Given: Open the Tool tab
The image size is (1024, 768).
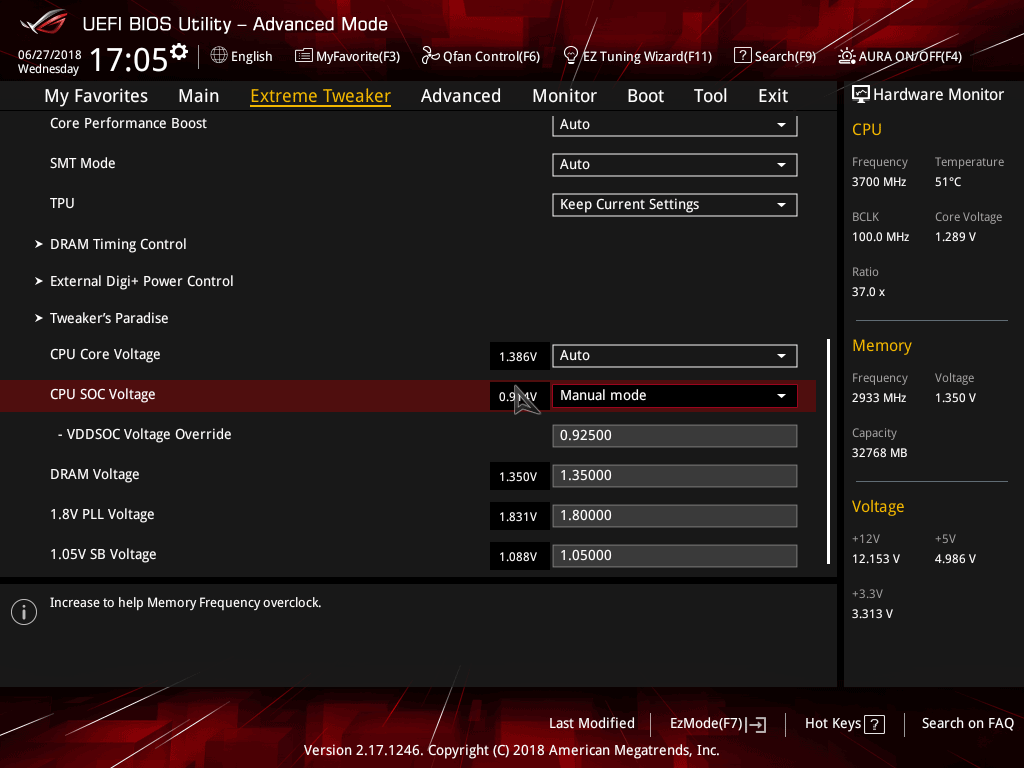Looking at the screenshot, I should [710, 96].
